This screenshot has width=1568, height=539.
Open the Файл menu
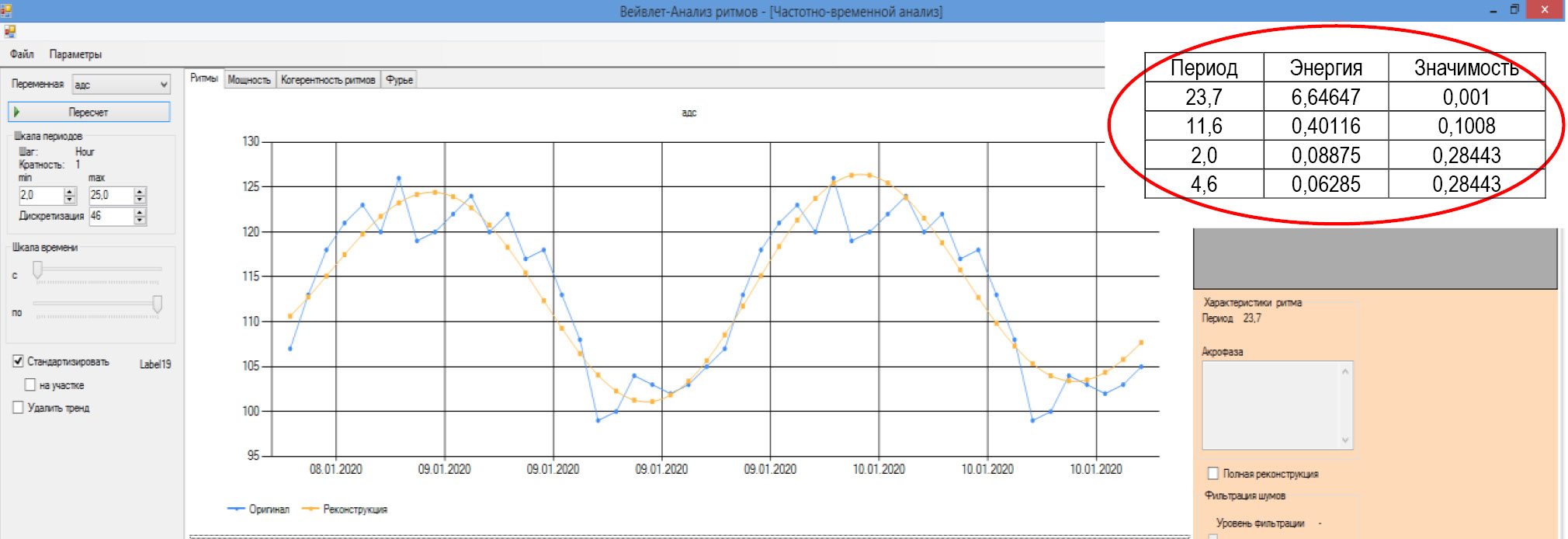pyautogui.click(x=22, y=54)
